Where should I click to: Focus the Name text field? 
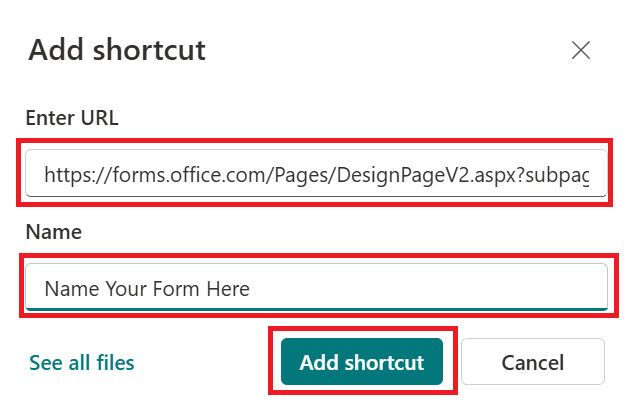pos(316,288)
